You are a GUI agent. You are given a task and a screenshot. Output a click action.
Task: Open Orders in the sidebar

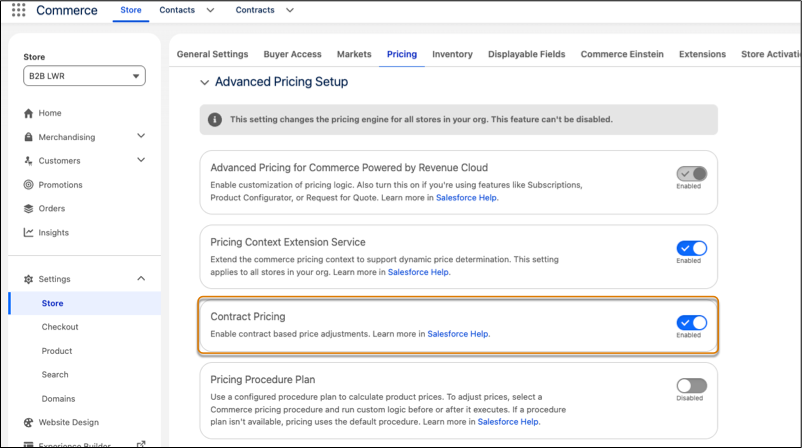pos(52,209)
